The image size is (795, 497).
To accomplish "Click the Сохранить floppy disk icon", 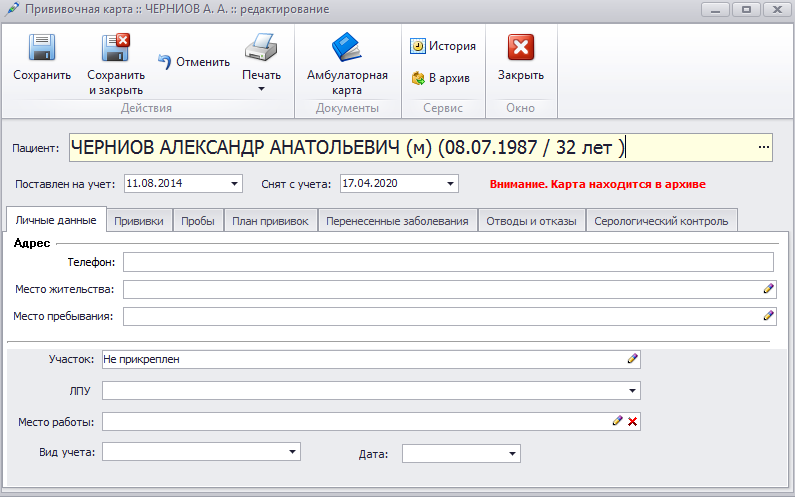I will click(x=41, y=48).
